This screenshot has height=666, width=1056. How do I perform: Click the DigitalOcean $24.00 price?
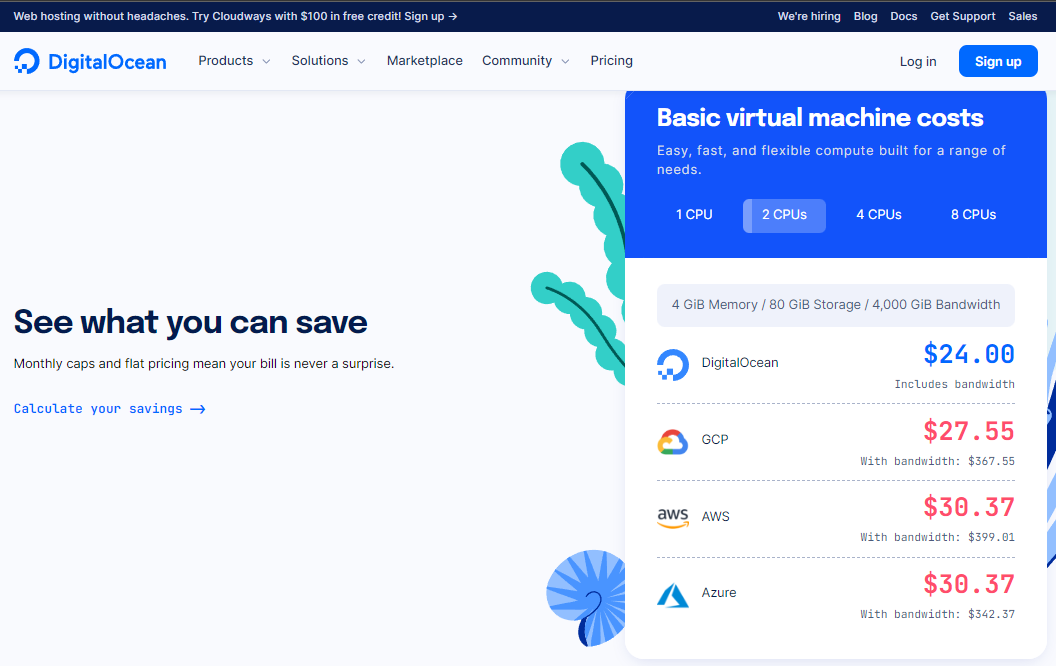click(x=968, y=354)
